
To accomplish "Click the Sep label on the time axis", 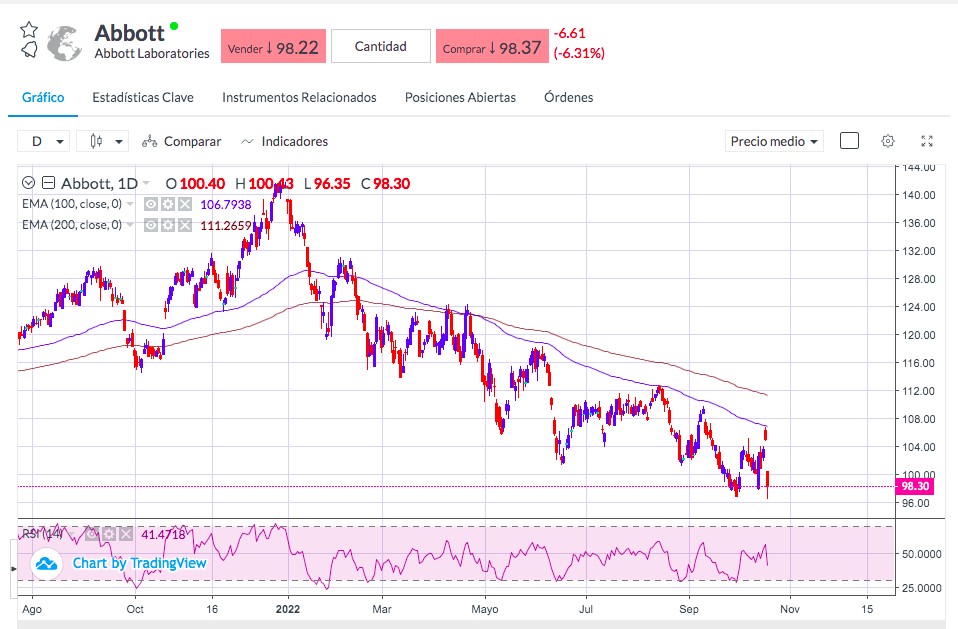I will pos(689,609).
